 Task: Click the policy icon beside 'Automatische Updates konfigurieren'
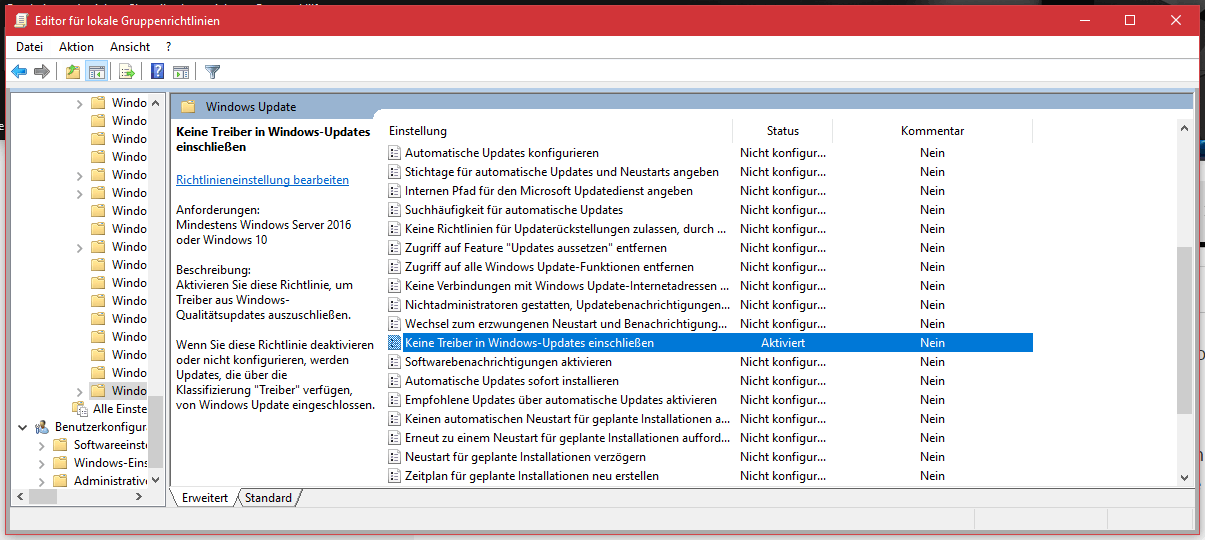394,153
